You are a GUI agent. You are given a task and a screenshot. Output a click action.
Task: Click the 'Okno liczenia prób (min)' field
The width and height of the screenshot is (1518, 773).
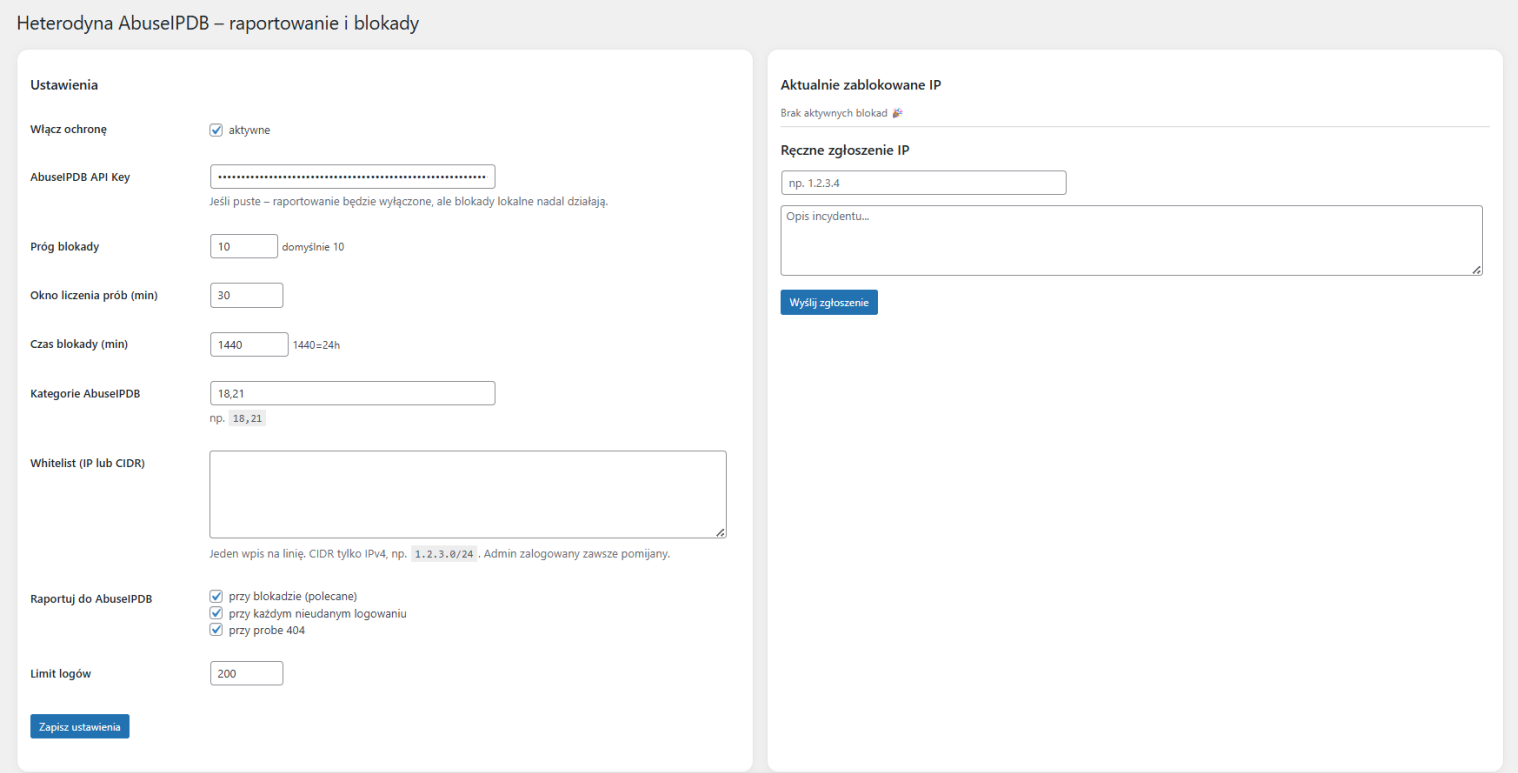pyautogui.click(x=247, y=295)
